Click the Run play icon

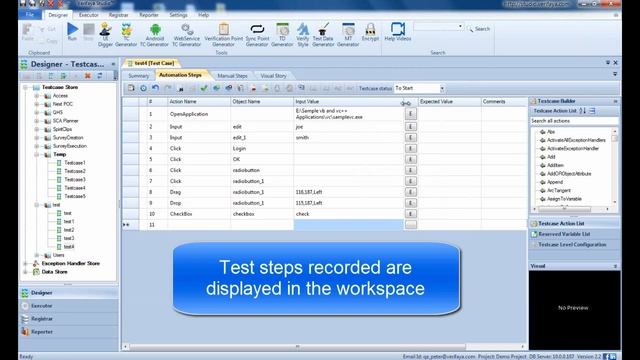coord(72,29)
